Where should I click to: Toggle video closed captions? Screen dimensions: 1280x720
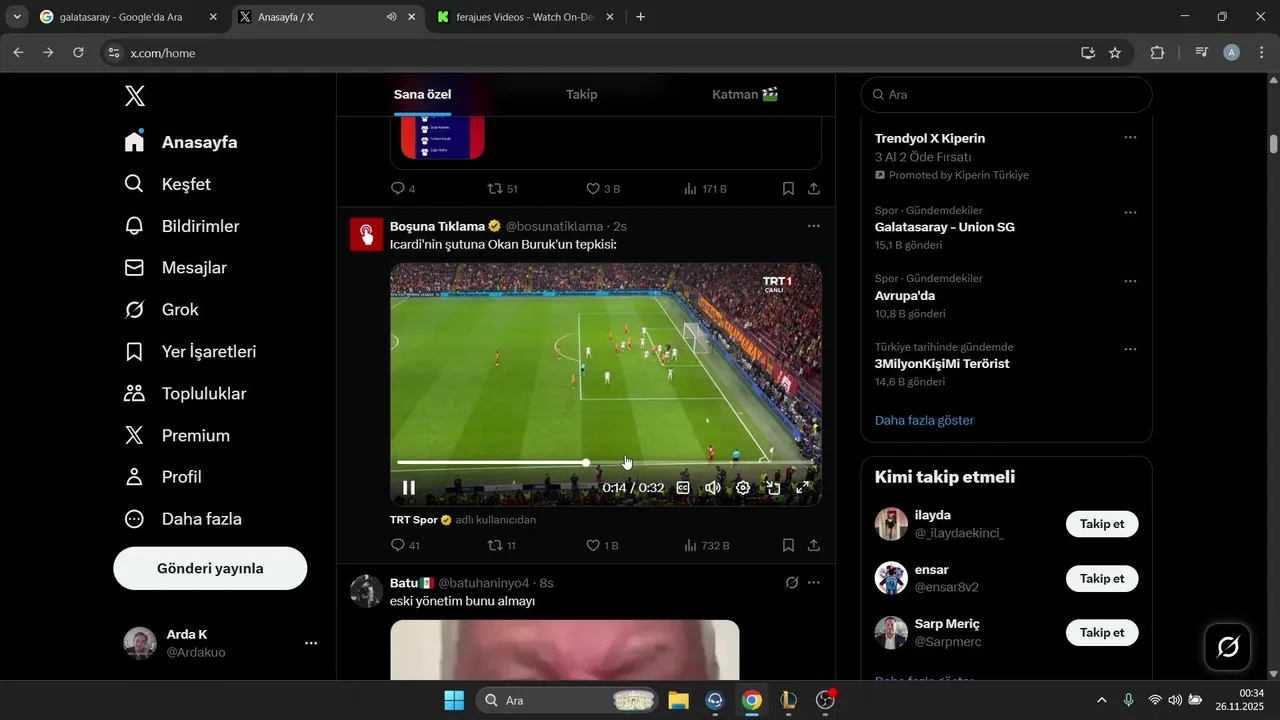[x=683, y=488]
